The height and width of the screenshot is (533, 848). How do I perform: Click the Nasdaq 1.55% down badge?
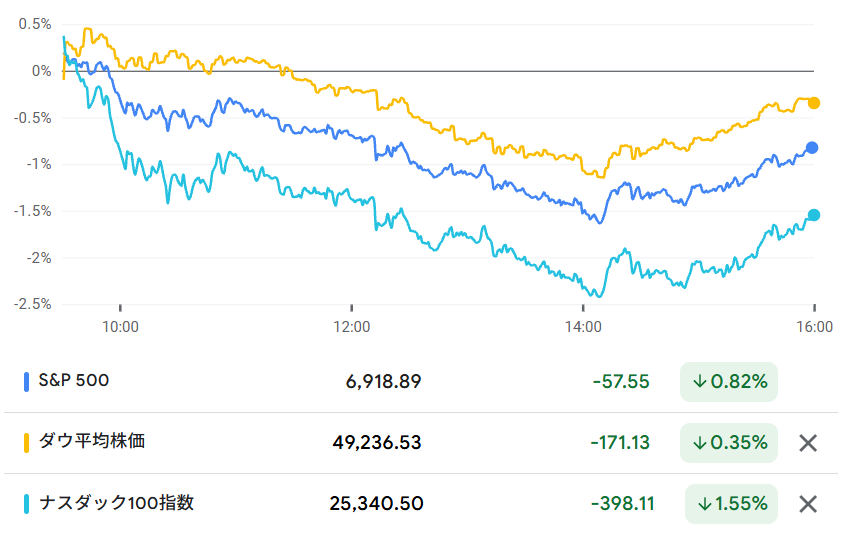tap(731, 504)
